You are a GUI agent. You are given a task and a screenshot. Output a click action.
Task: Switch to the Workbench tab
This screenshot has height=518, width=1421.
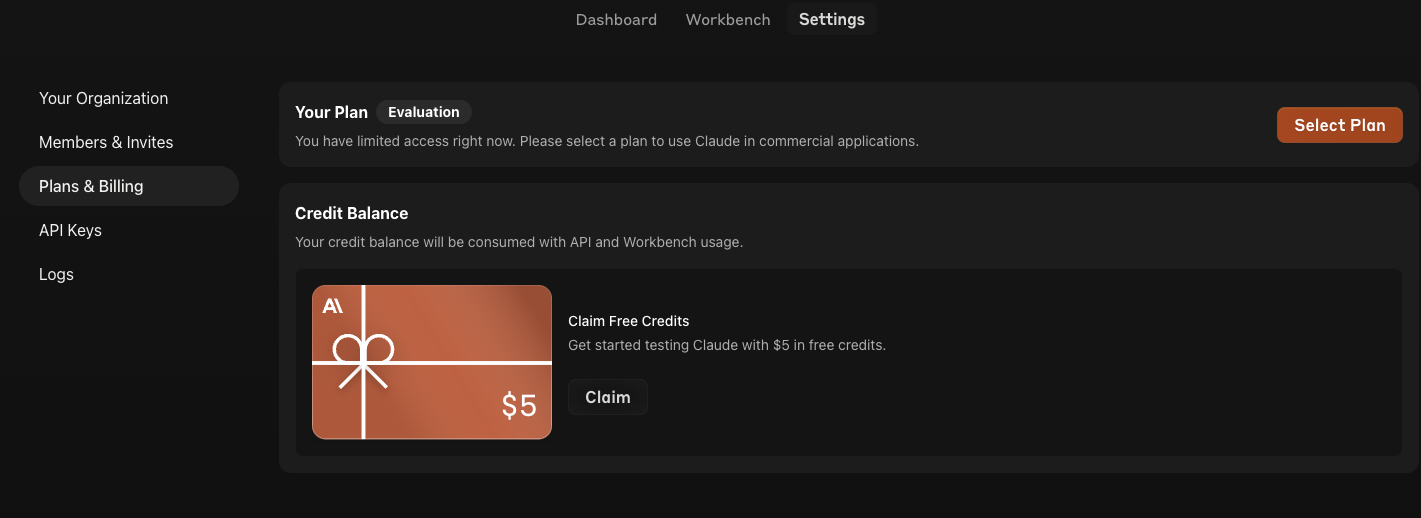[x=728, y=20]
